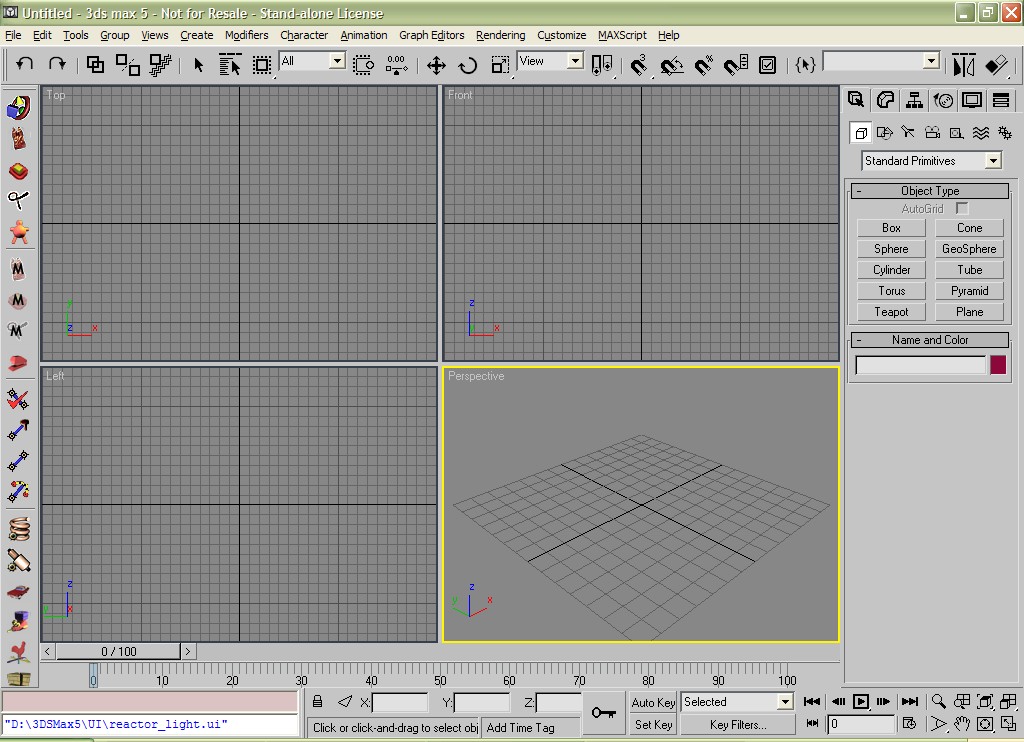The width and height of the screenshot is (1024, 742).
Task: Click the Mirror Selected Objects icon
Action: (x=964, y=65)
